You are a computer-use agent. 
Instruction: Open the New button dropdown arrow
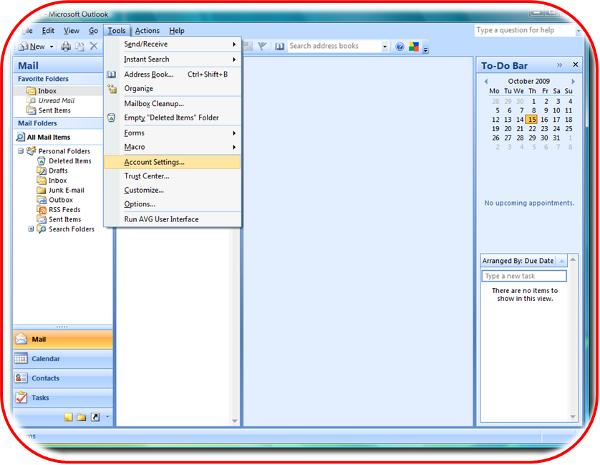(52, 47)
